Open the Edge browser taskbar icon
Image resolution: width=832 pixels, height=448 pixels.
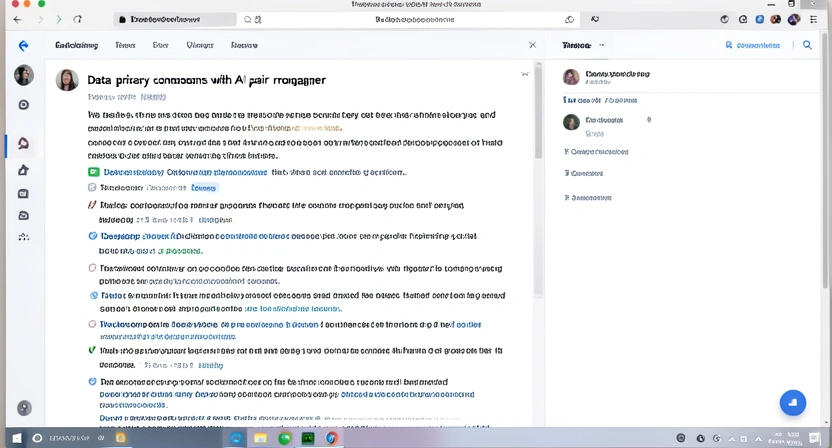(x=236, y=438)
